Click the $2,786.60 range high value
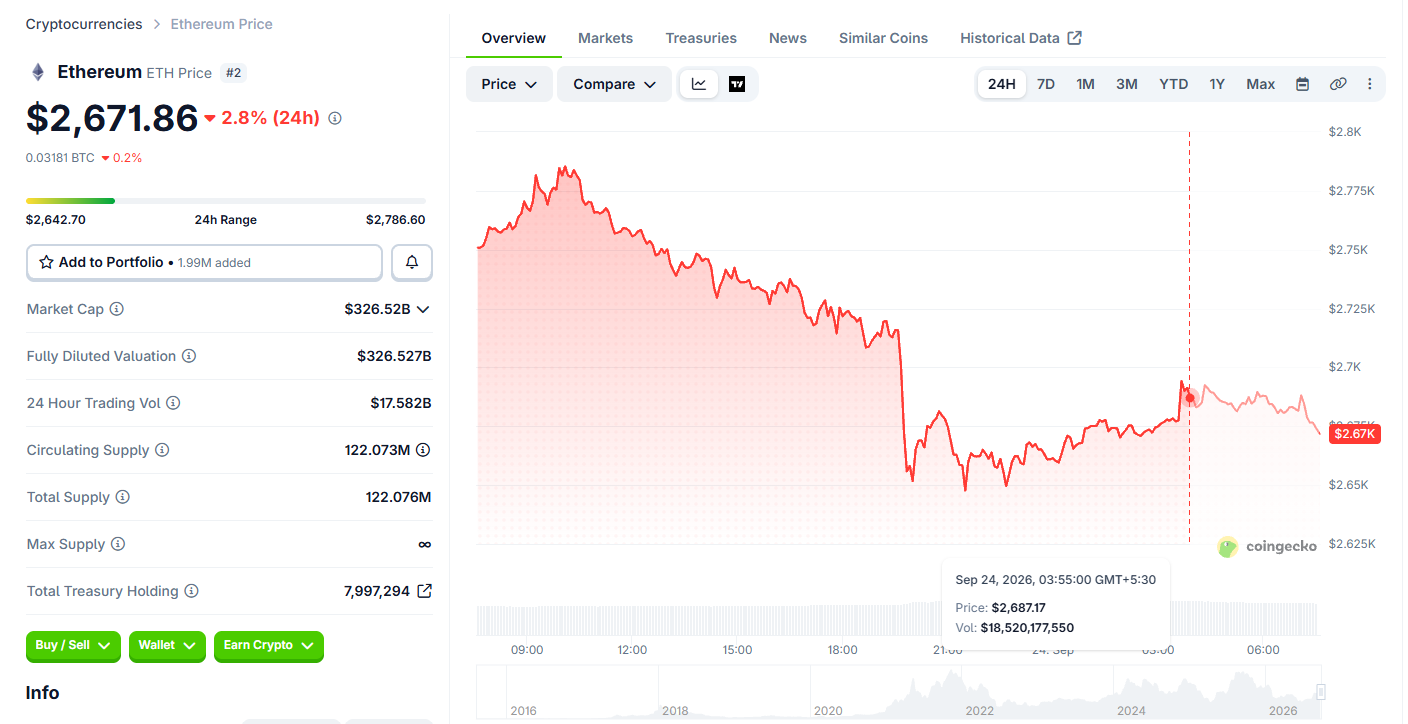 pyautogui.click(x=395, y=220)
